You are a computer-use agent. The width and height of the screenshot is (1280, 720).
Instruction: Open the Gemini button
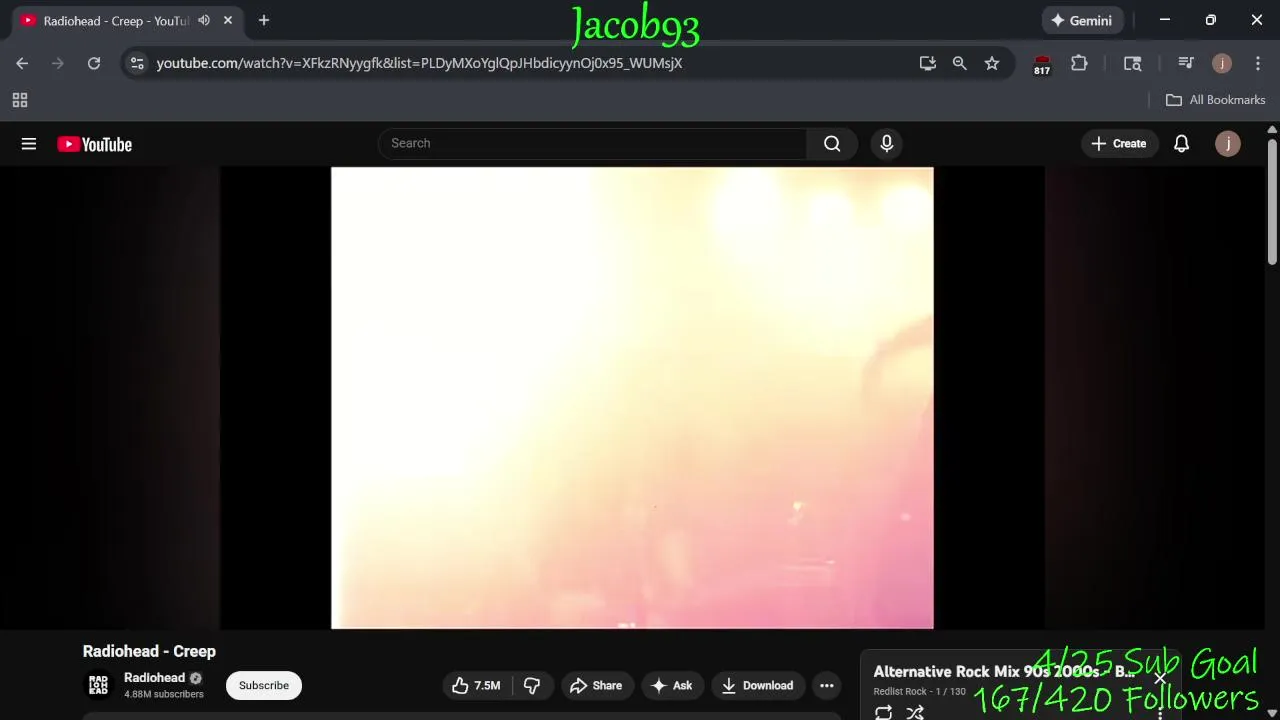click(1081, 20)
